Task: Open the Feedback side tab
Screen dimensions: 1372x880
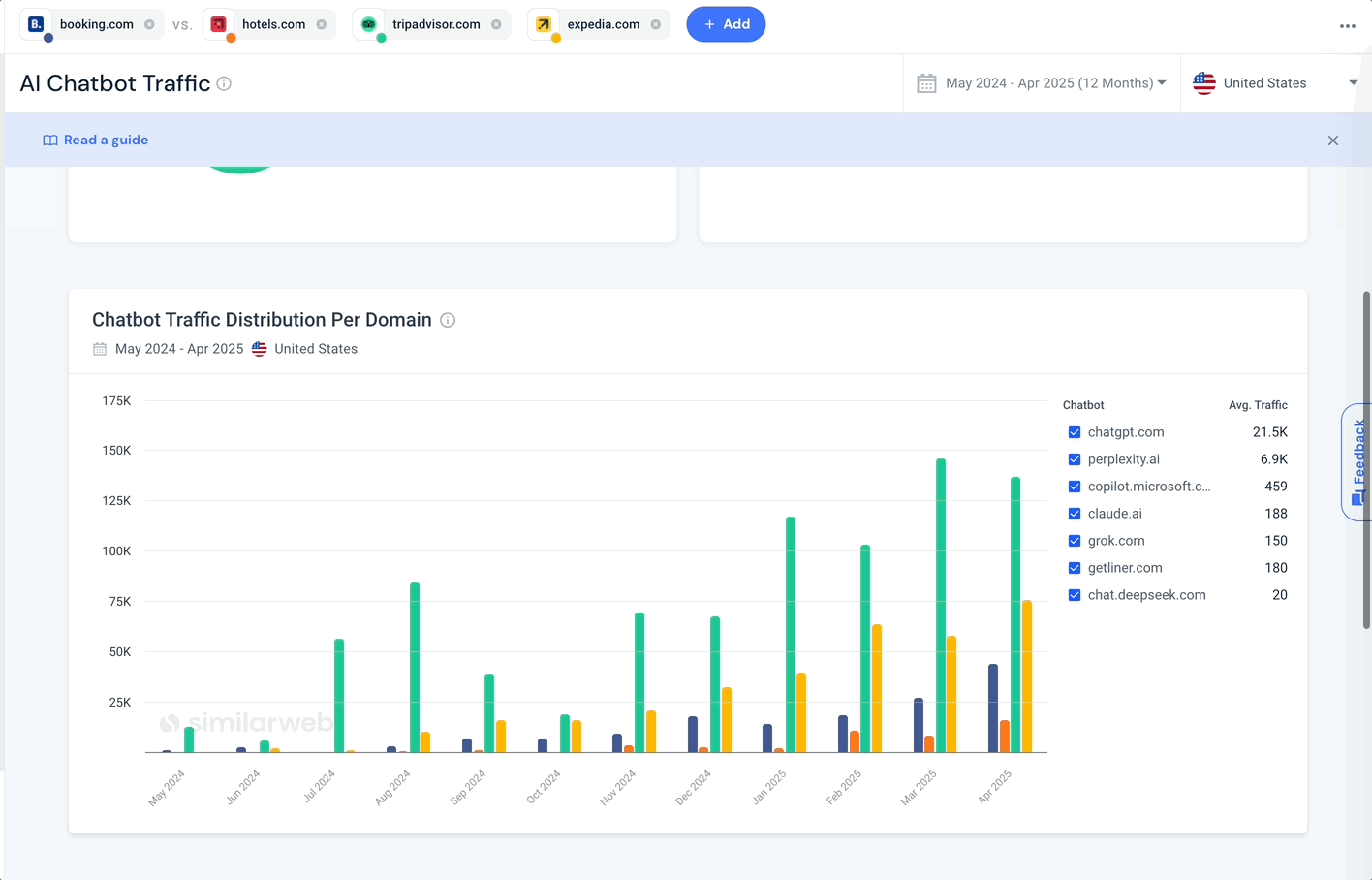Action: [x=1357, y=462]
